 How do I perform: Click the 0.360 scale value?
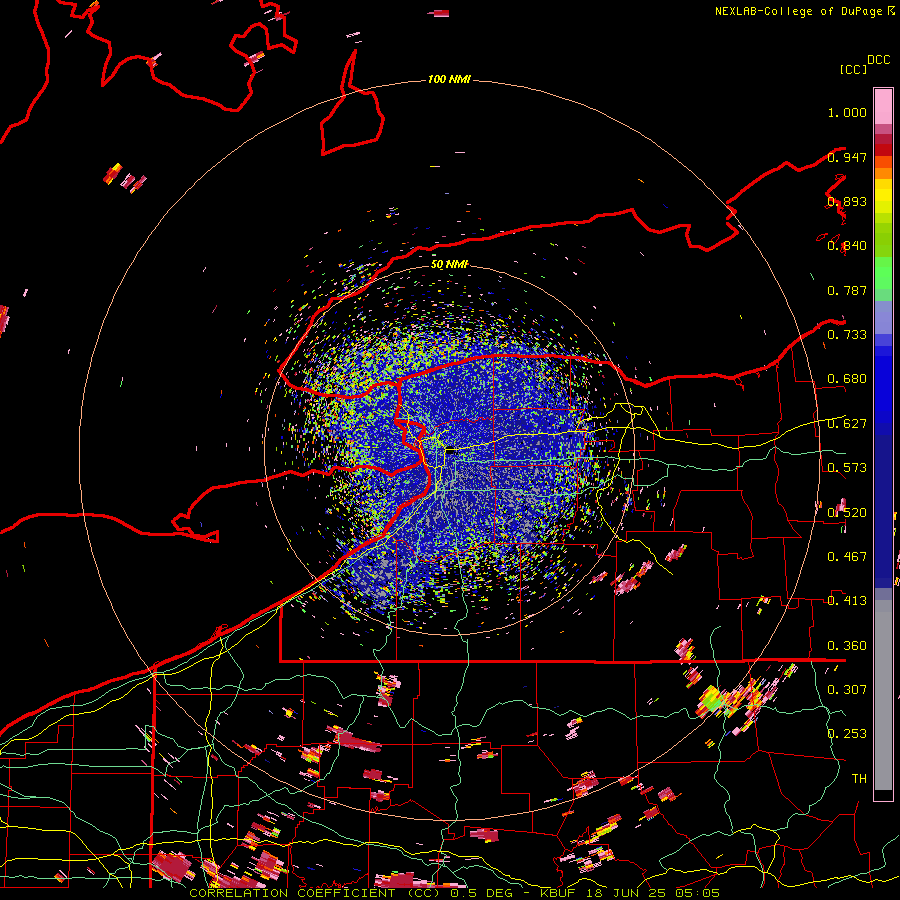847,646
